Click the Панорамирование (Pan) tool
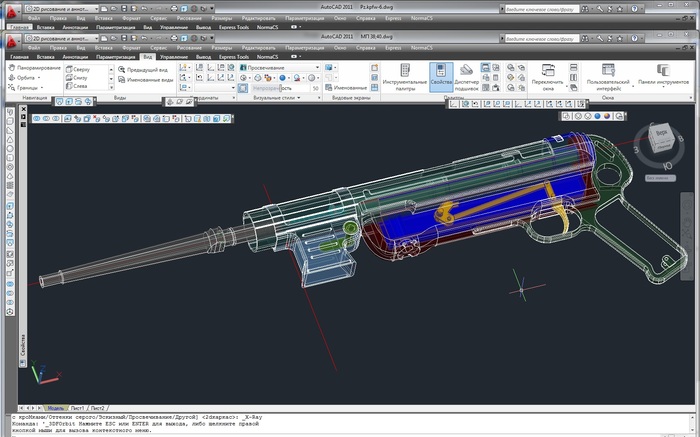Screen dimensions: 700x437 (x=35, y=68)
